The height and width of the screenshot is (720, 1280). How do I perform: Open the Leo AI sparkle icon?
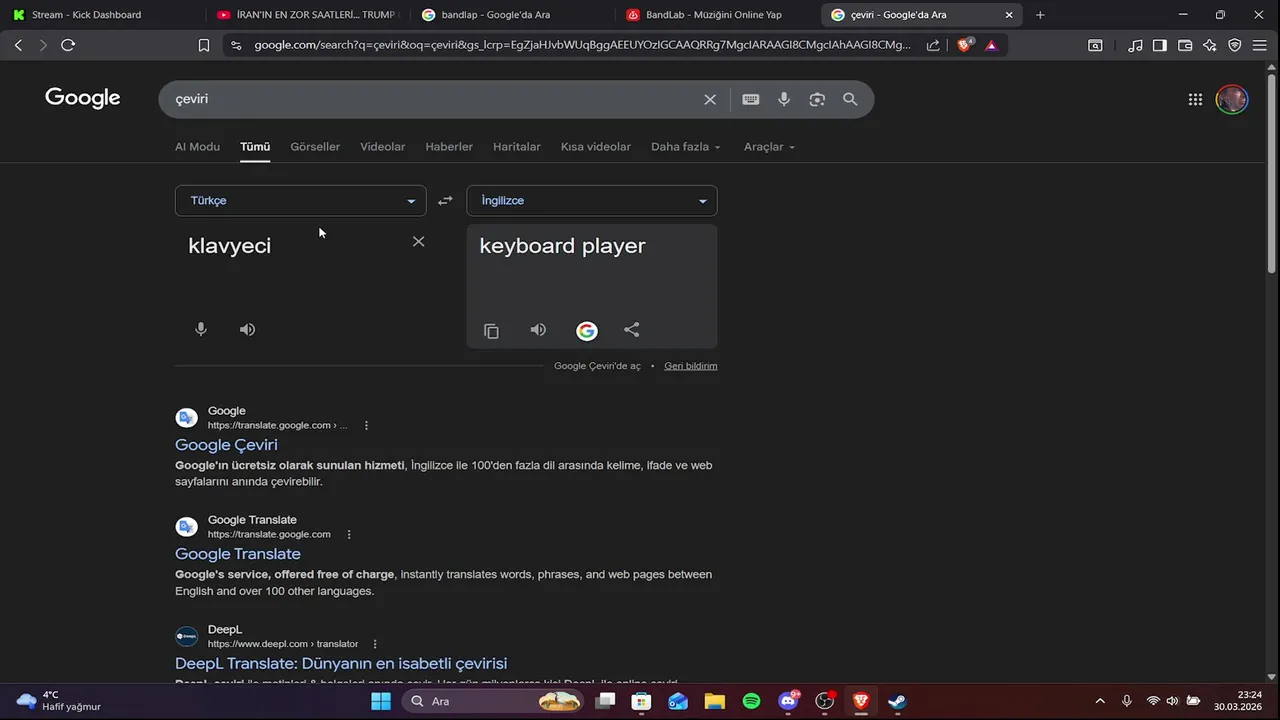point(1210,45)
